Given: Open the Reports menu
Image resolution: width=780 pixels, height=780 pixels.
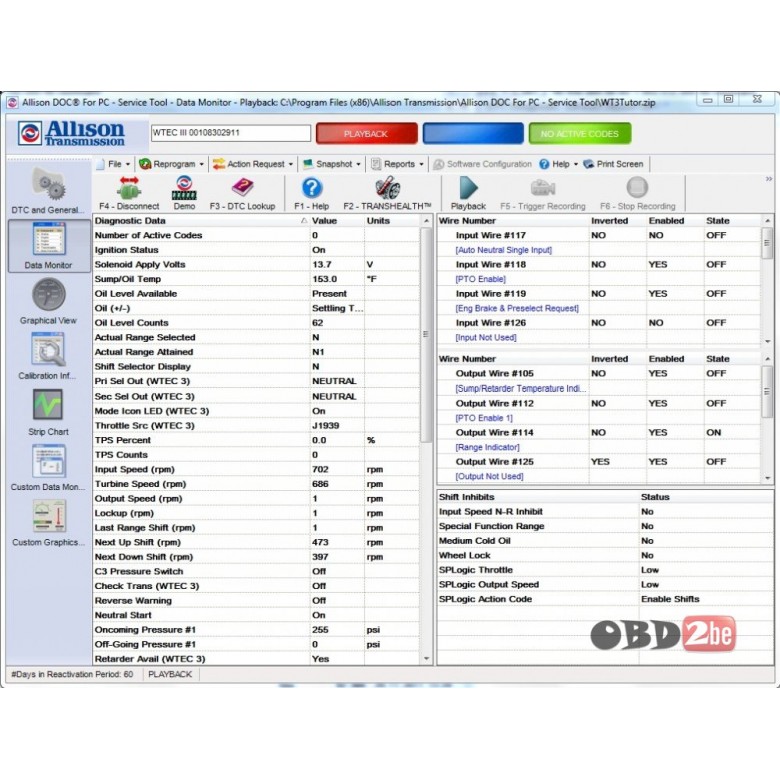Looking at the screenshot, I should tap(397, 164).
